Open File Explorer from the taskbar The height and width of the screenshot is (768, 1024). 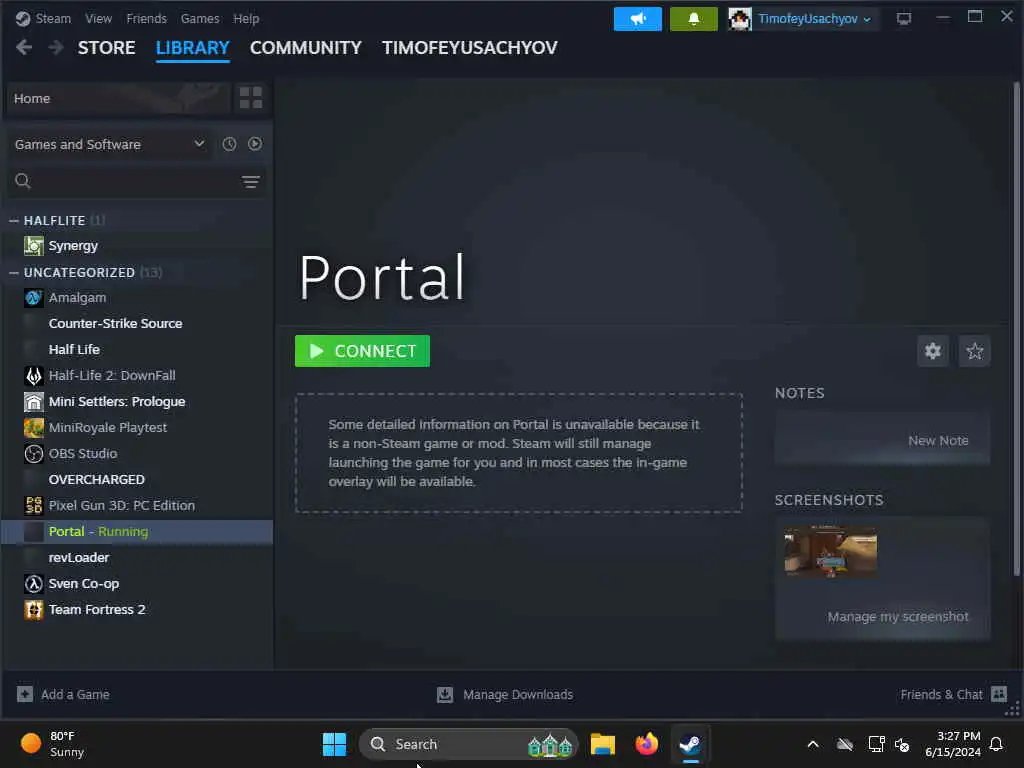click(x=602, y=744)
